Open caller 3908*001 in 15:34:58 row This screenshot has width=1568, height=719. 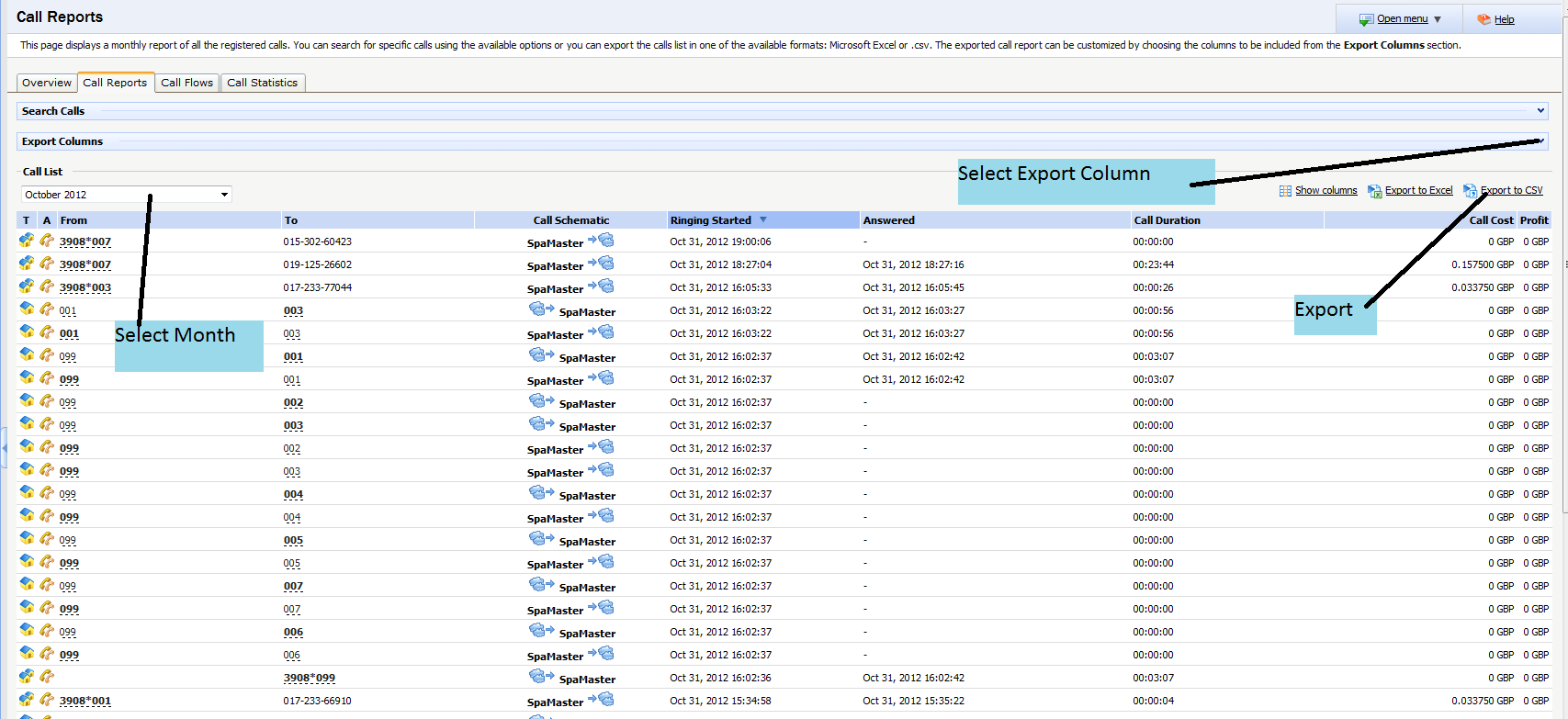[85, 702]
